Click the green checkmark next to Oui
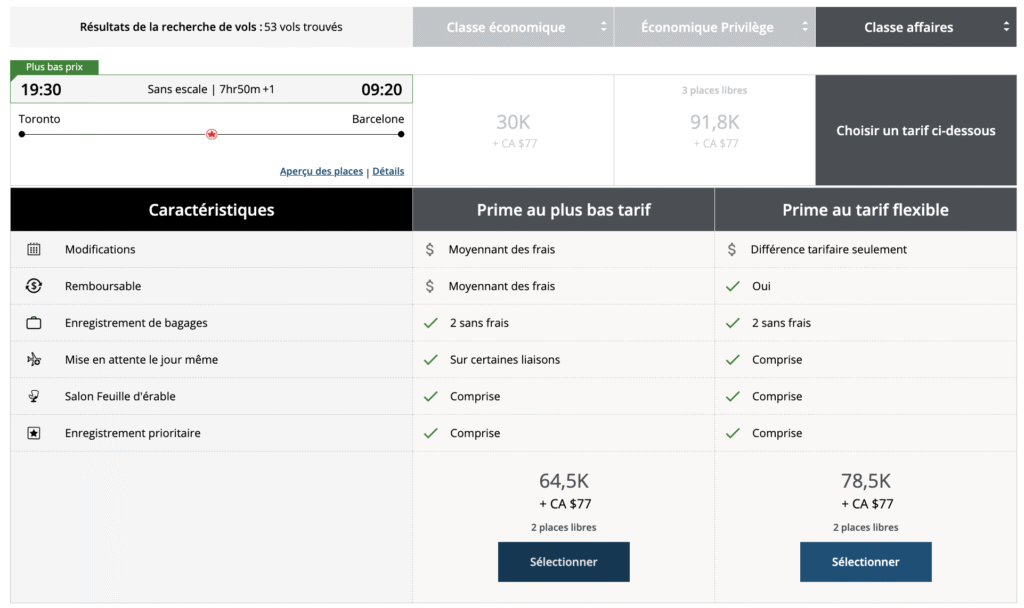The width and height of the screenshot is (1024, 608). (731, 285)
